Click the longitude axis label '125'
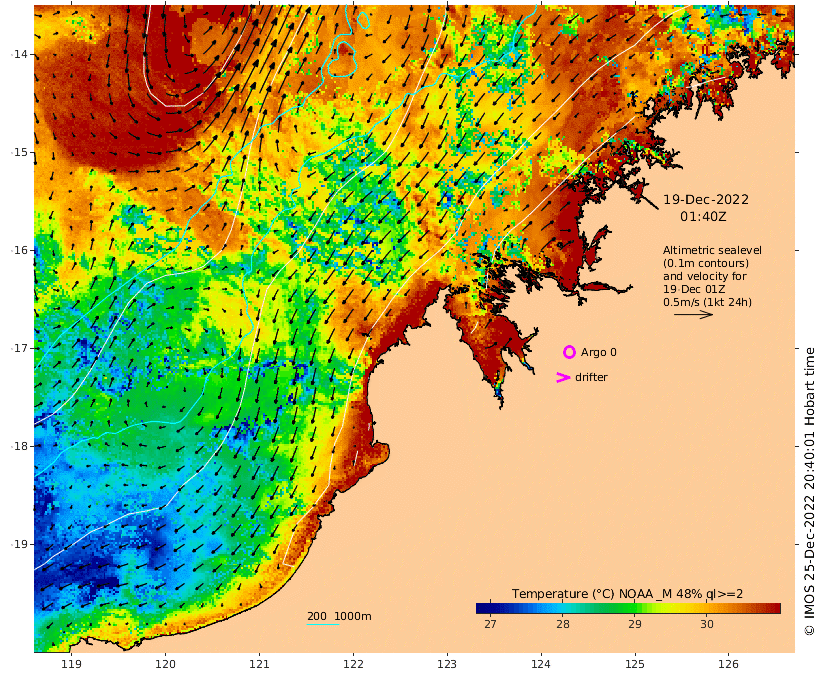Viewport: 820px width, 680px height. click(x=635, y=664)
